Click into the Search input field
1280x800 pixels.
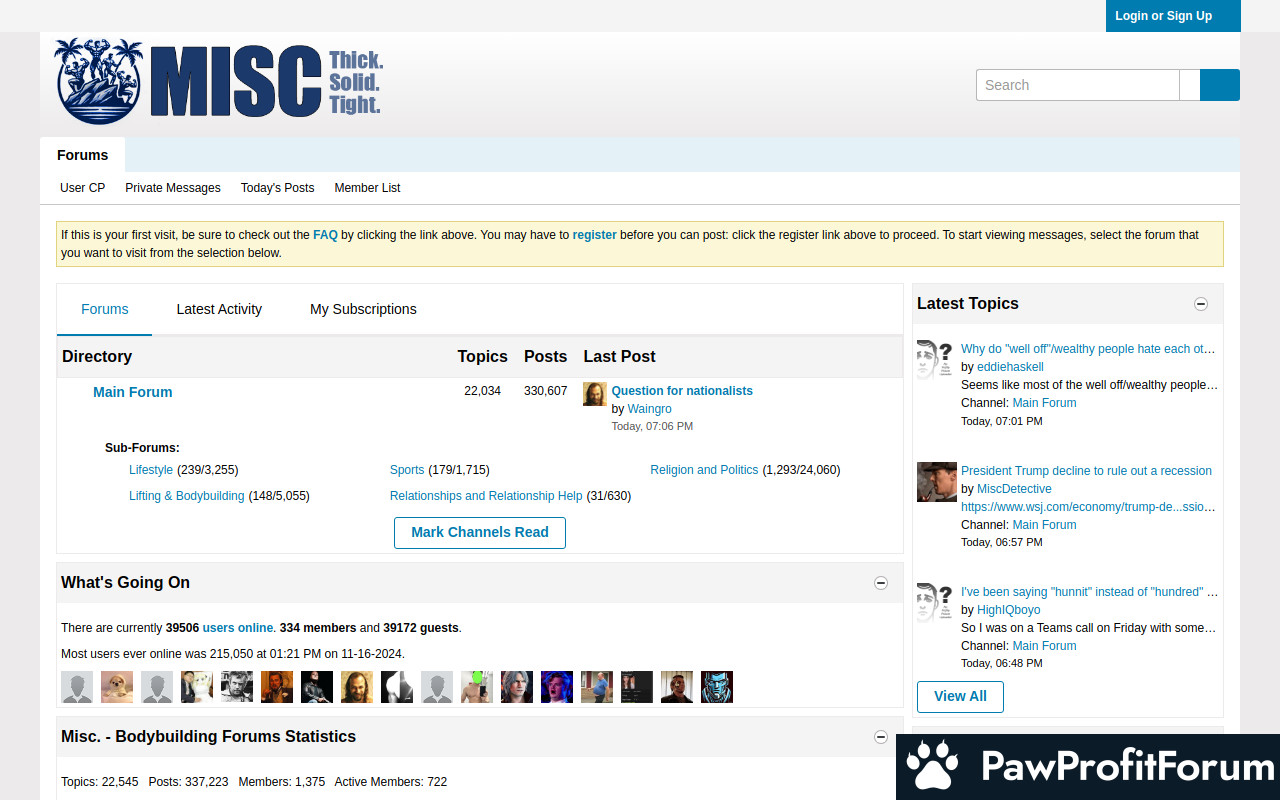pos(1077,85)
